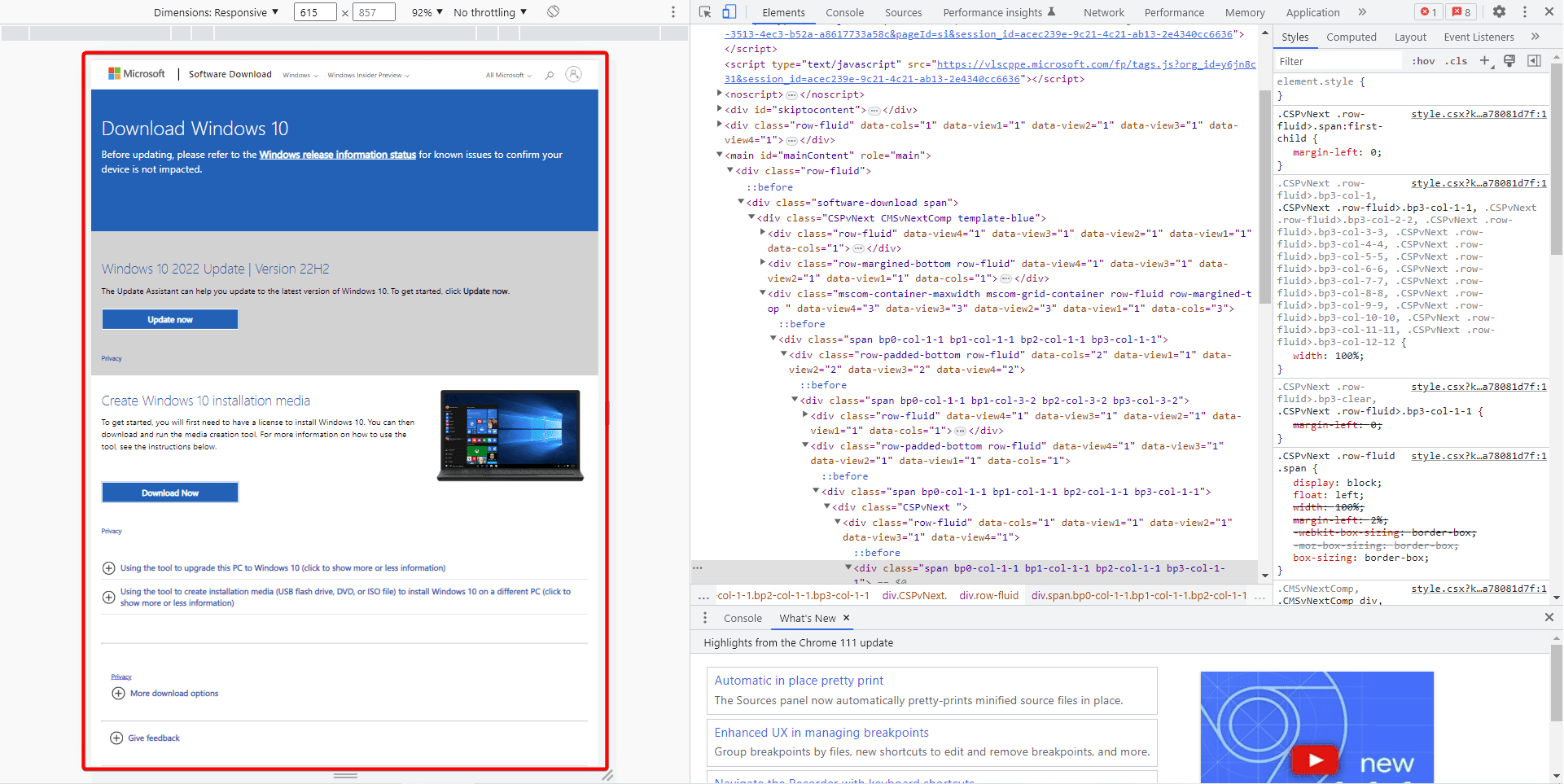Click the viewport width field showing 615
This screenshot has height=784, width=1564.
[315, 12]
